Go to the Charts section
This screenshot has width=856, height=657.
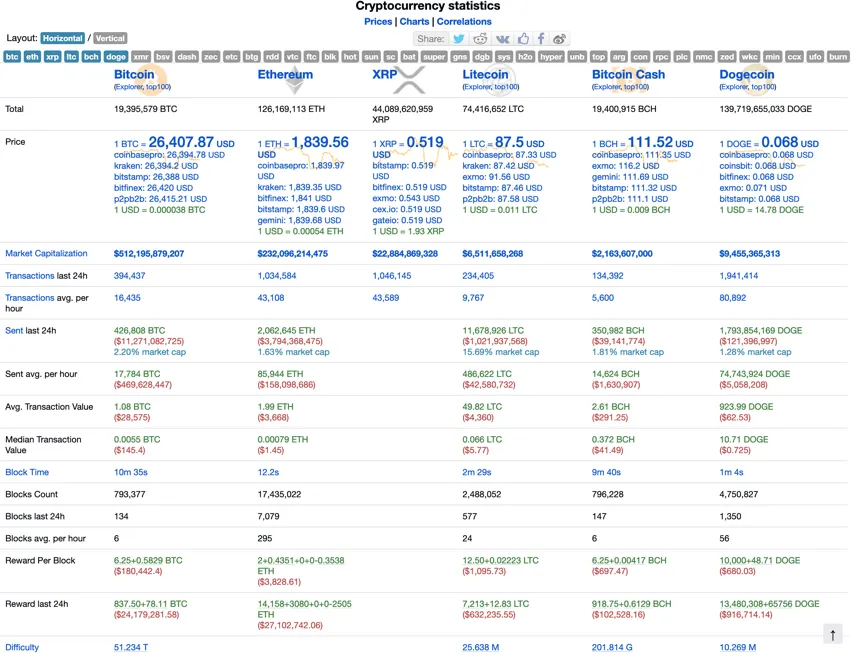(x=414, y=22)
